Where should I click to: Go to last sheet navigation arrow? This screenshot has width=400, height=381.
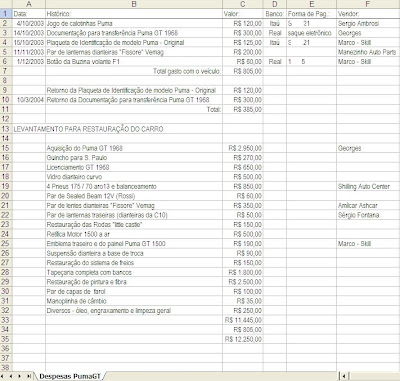coord(29,376)
